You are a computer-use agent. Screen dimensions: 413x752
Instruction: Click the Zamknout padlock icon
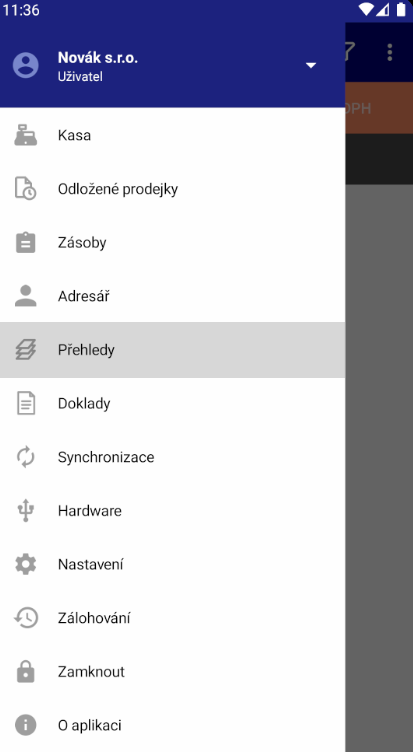tap(25, 671)
